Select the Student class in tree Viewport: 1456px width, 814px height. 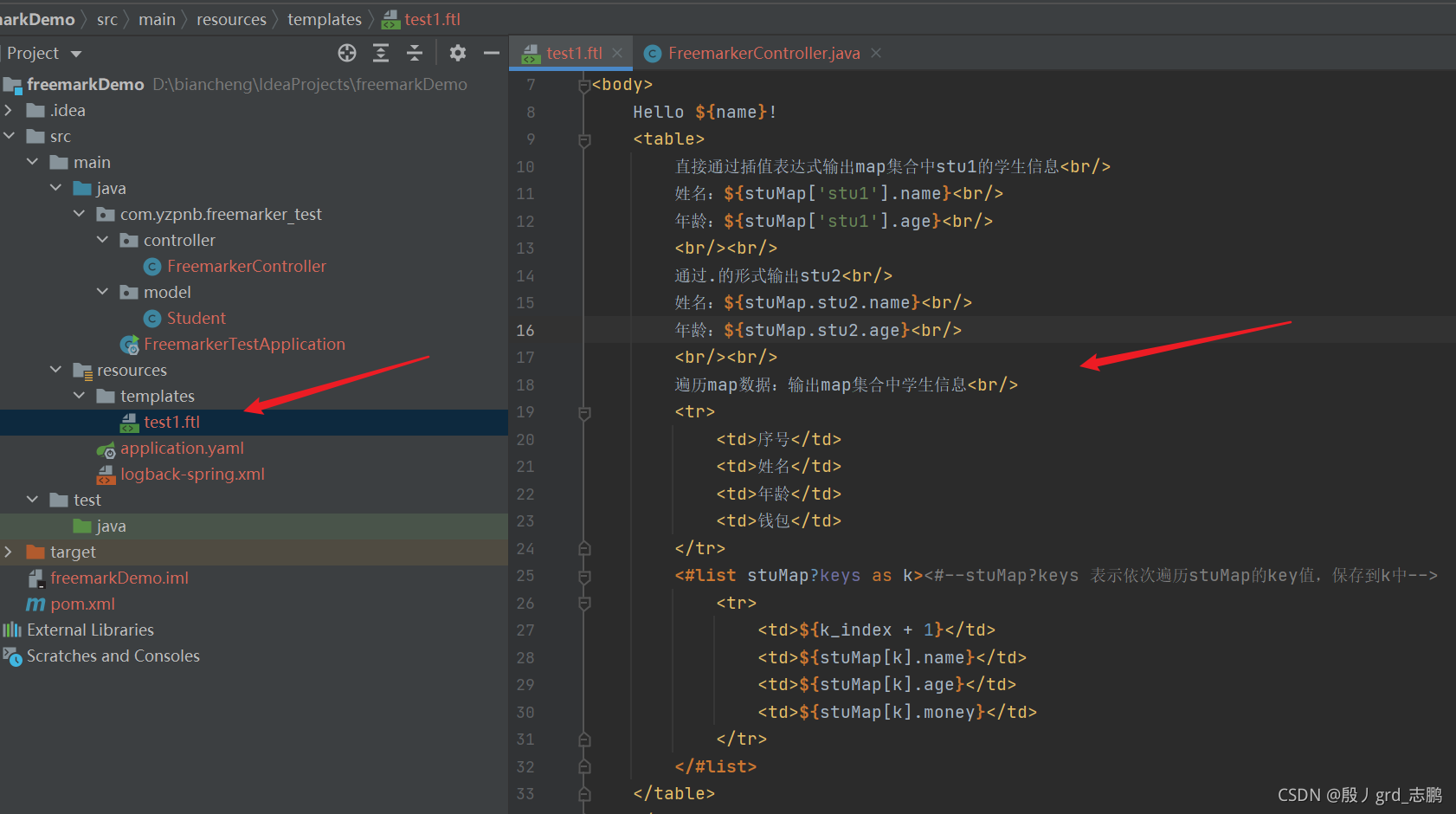coord(196,318)
